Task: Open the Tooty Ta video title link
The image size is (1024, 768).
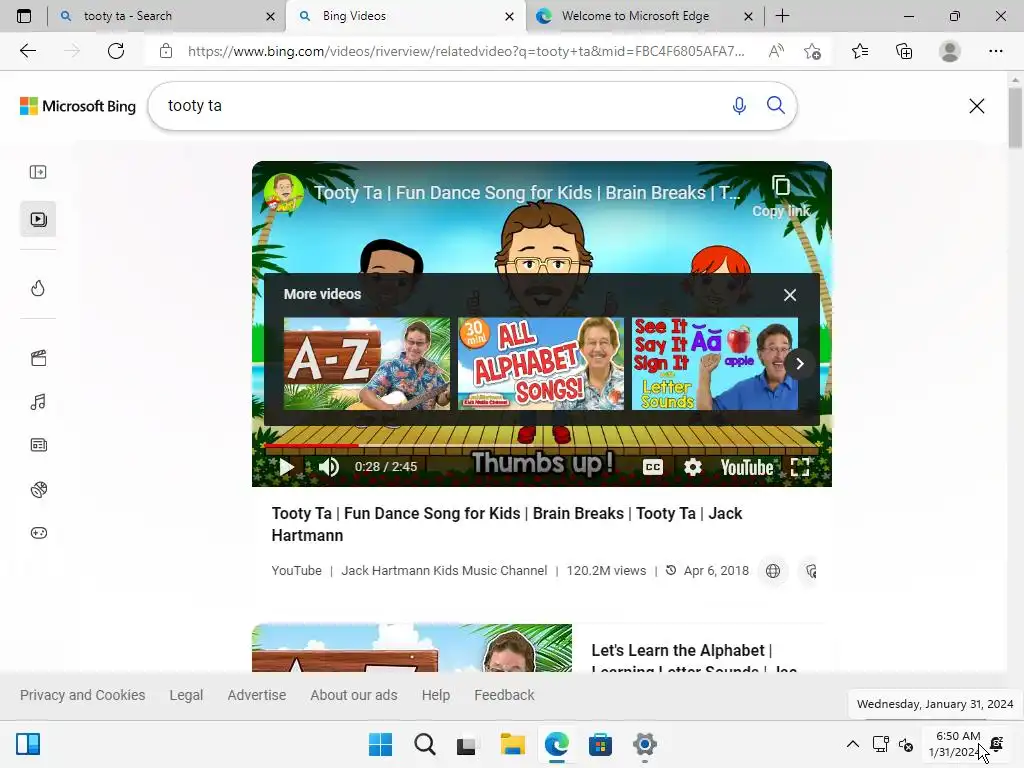Action: pyautogui.click(x=507, y=524)
